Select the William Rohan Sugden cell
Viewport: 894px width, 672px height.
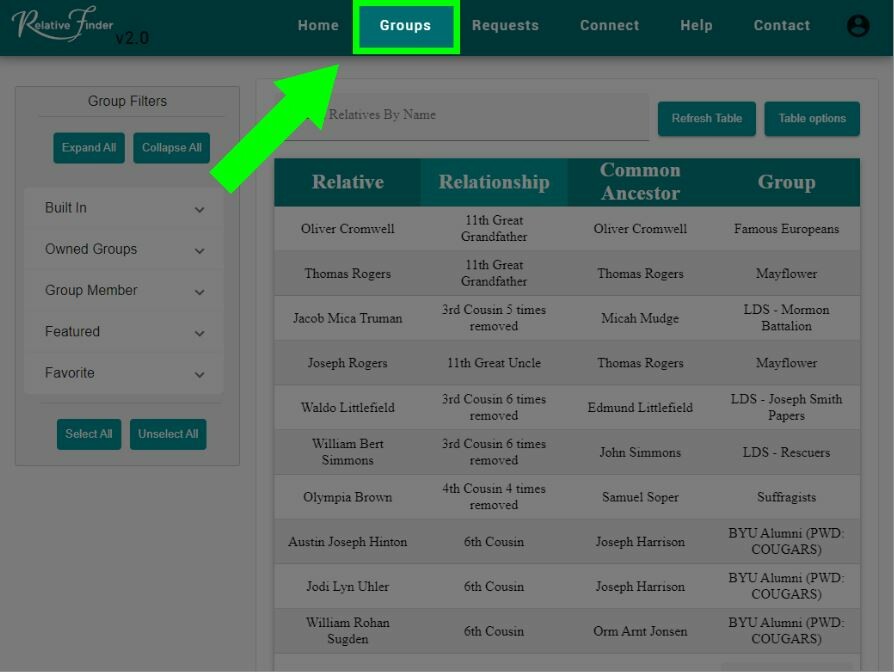tap(348, 631)
